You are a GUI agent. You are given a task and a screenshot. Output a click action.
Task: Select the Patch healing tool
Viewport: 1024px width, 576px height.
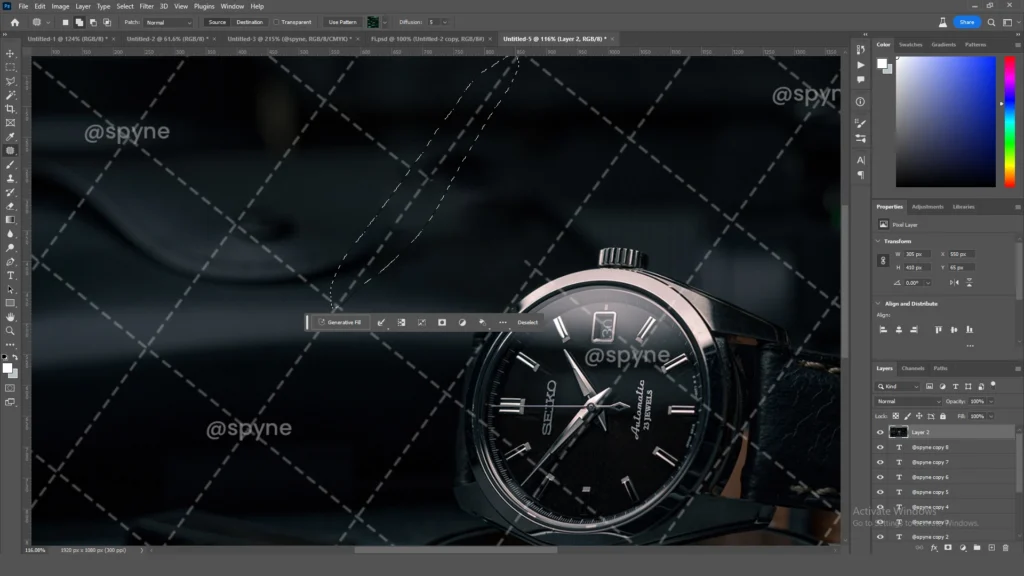pyautogui.click(x=10, y=151)
